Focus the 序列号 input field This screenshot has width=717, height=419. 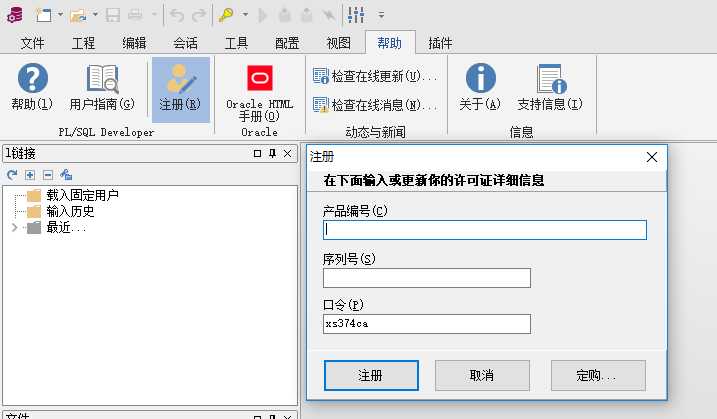[426, 278]
